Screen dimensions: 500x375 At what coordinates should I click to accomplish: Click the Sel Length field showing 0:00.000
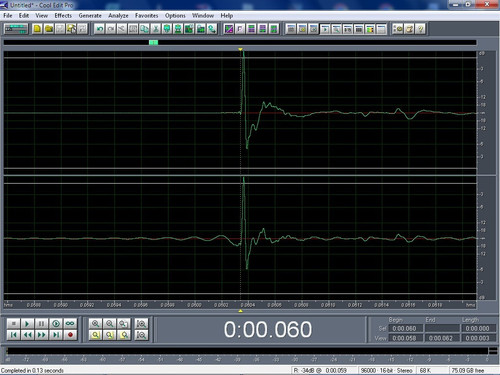pyautogui.click(x=478, y=328)
